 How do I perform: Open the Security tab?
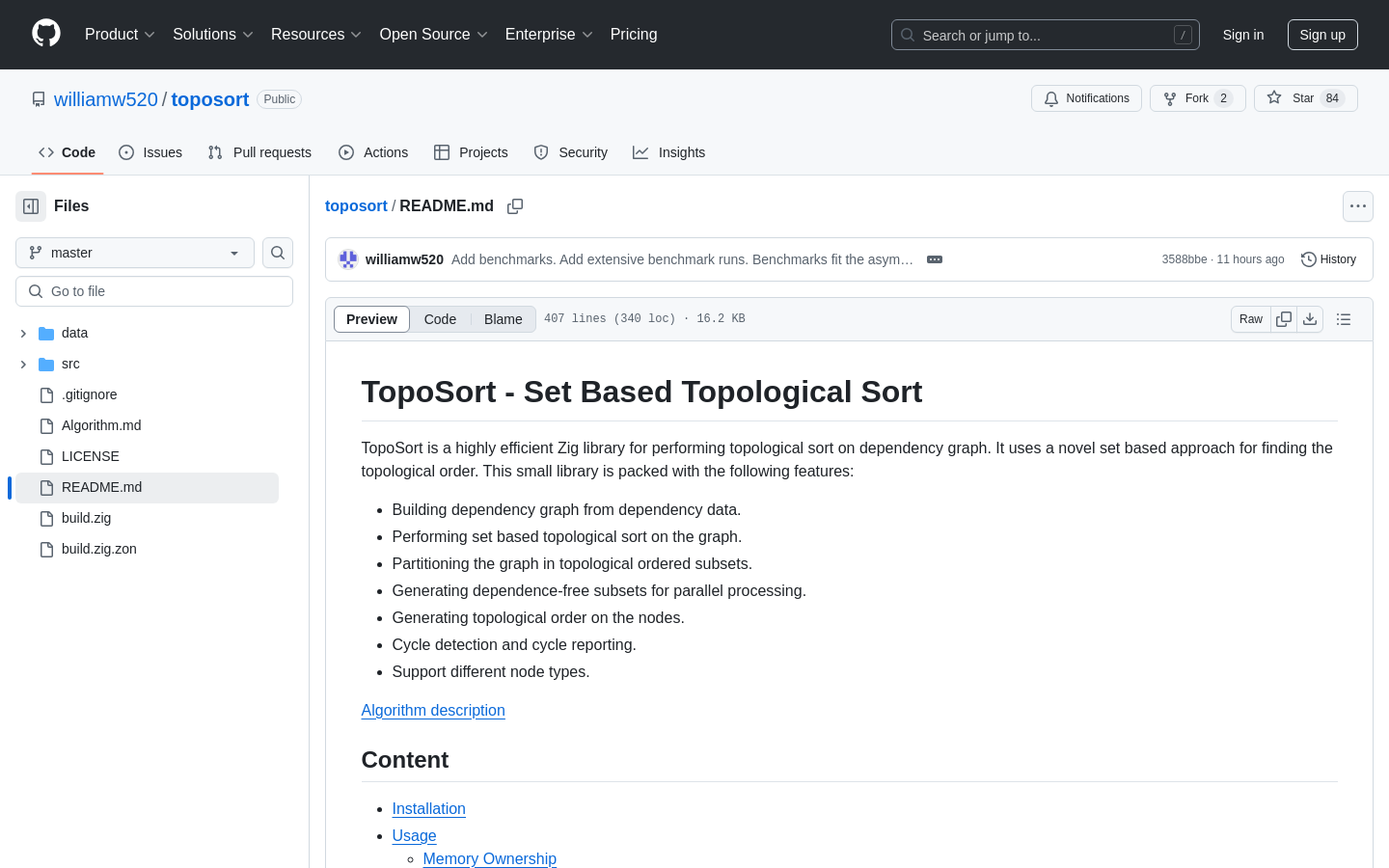571,152
